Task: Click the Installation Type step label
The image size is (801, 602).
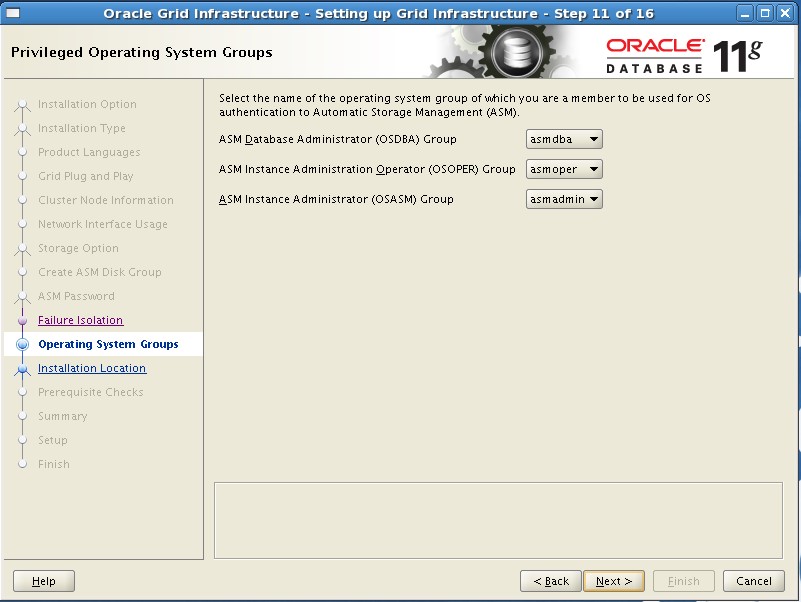Action: click(82, 128)
